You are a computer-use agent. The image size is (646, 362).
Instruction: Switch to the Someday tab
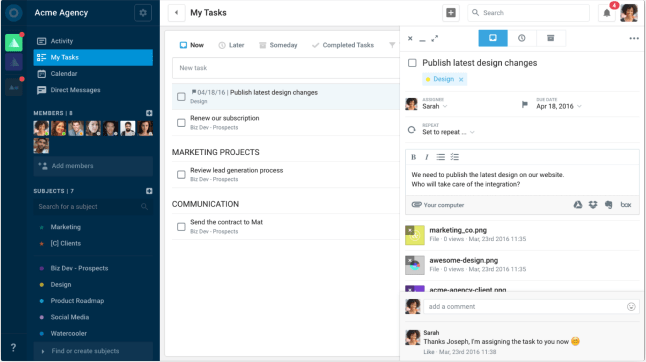(278, 45)
